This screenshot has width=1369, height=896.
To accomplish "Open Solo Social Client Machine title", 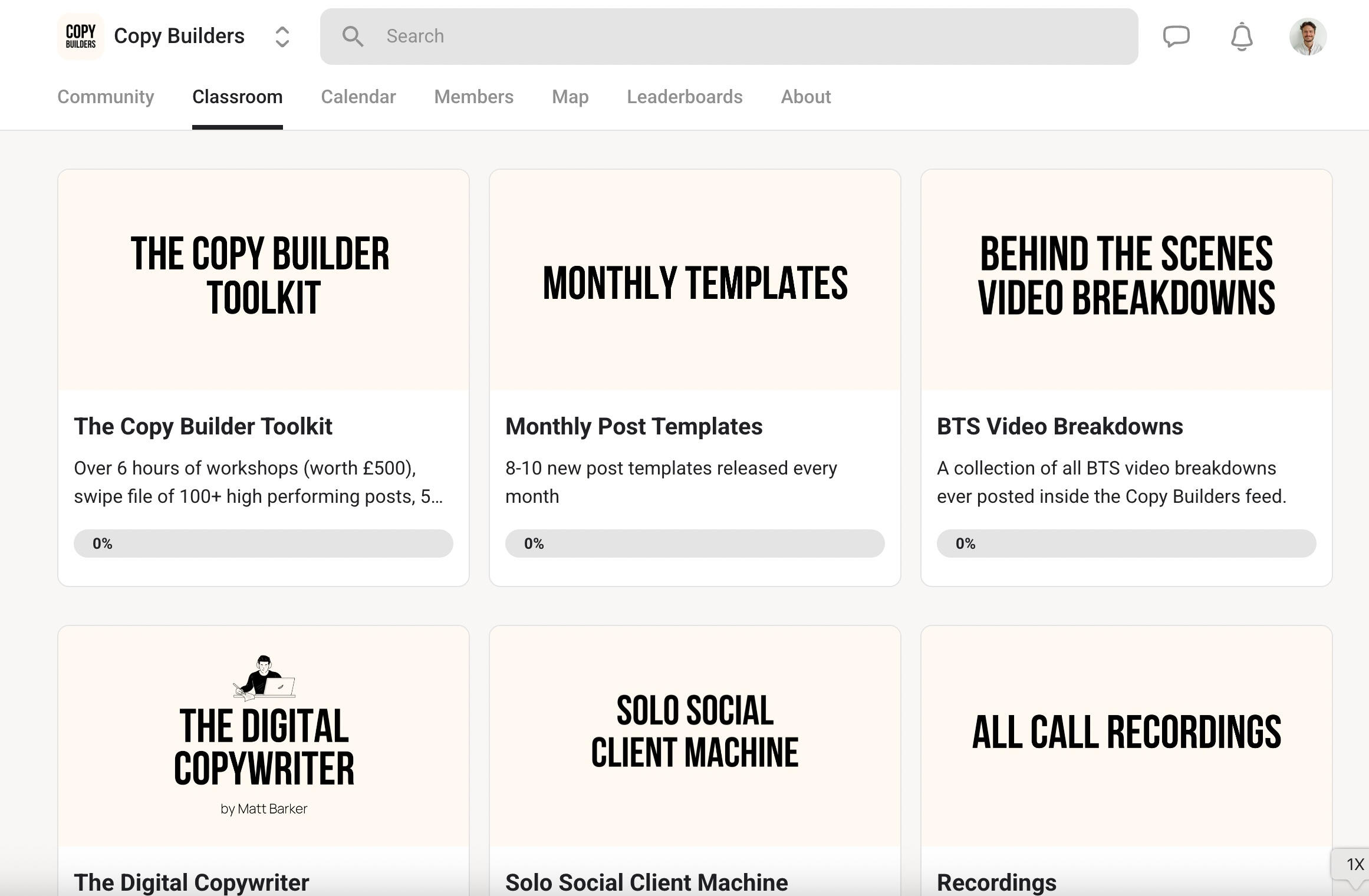I will 646,882.
